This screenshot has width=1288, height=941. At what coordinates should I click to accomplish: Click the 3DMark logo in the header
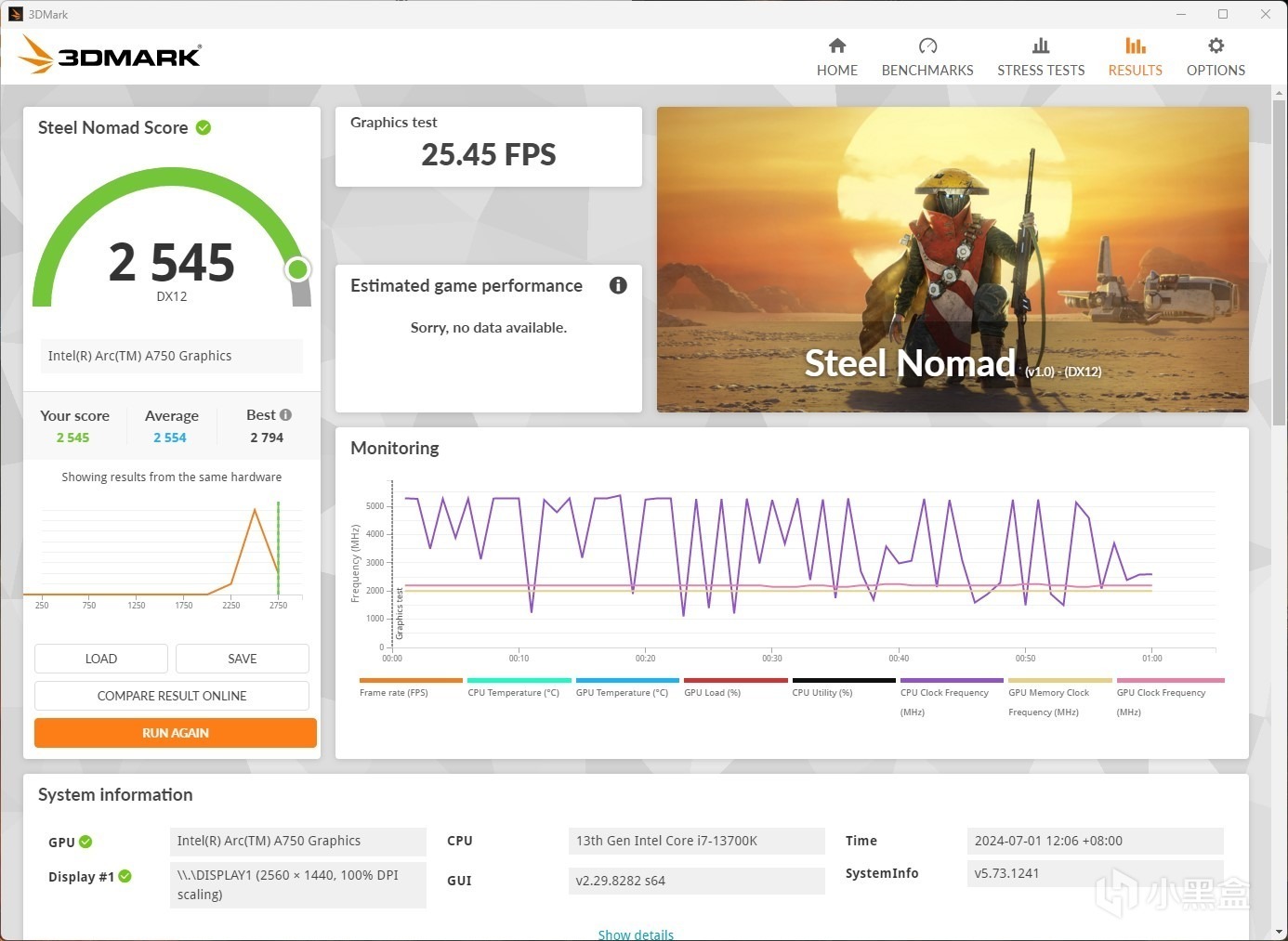pos(110,55)
